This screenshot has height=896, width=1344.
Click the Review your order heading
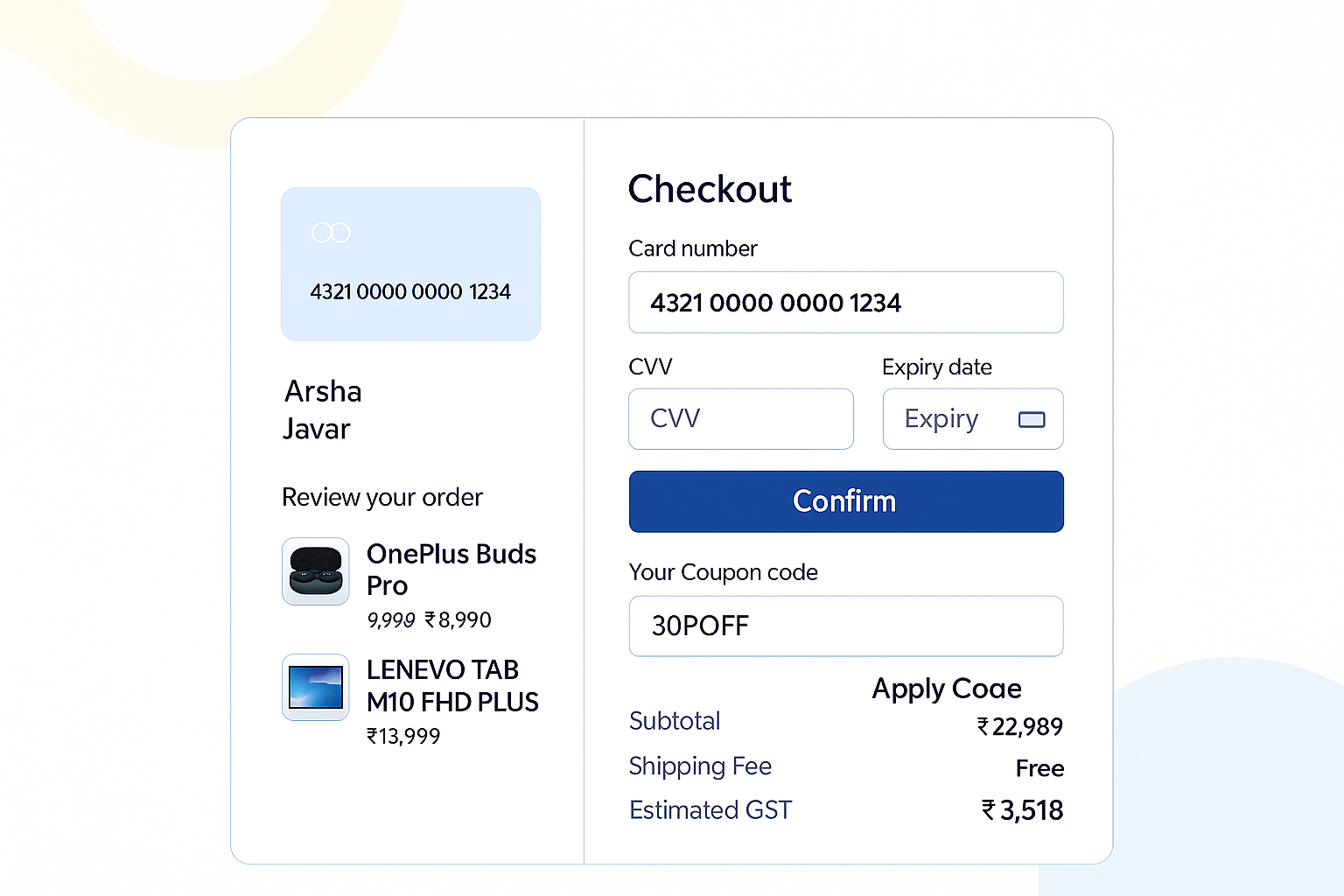[381, 498]
